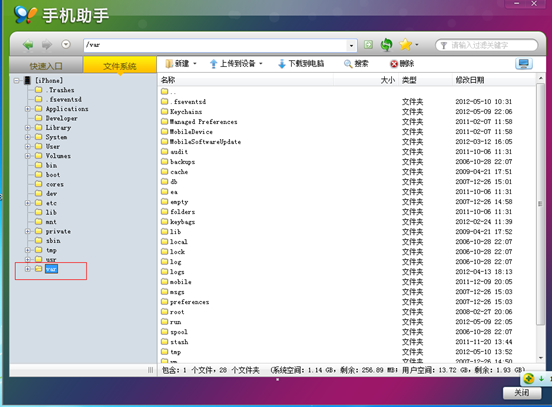This screenshot has height=407, width=553.
Task: Click the 下载到电脑 button
Action: [301, 63]
